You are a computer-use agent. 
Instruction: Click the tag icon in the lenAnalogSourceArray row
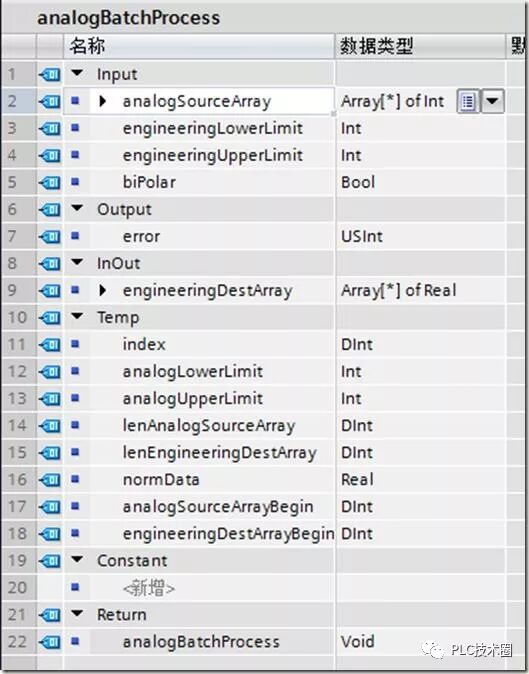(49, 426)
